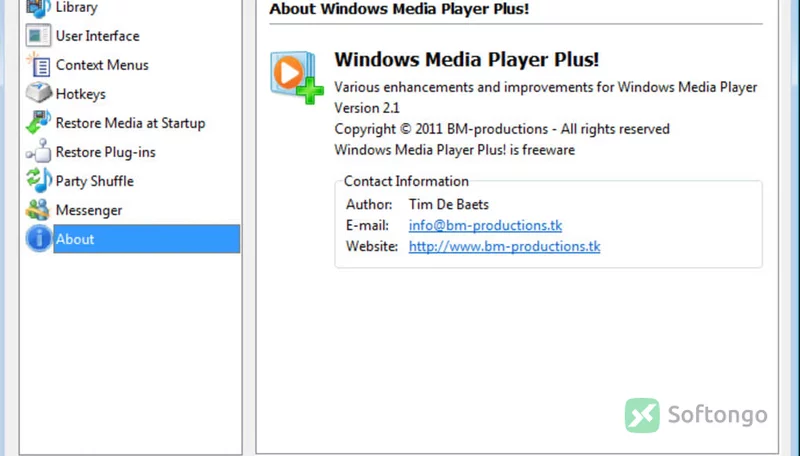Open the info@bm-productions.tk e-mail link

tap(485, 225)
